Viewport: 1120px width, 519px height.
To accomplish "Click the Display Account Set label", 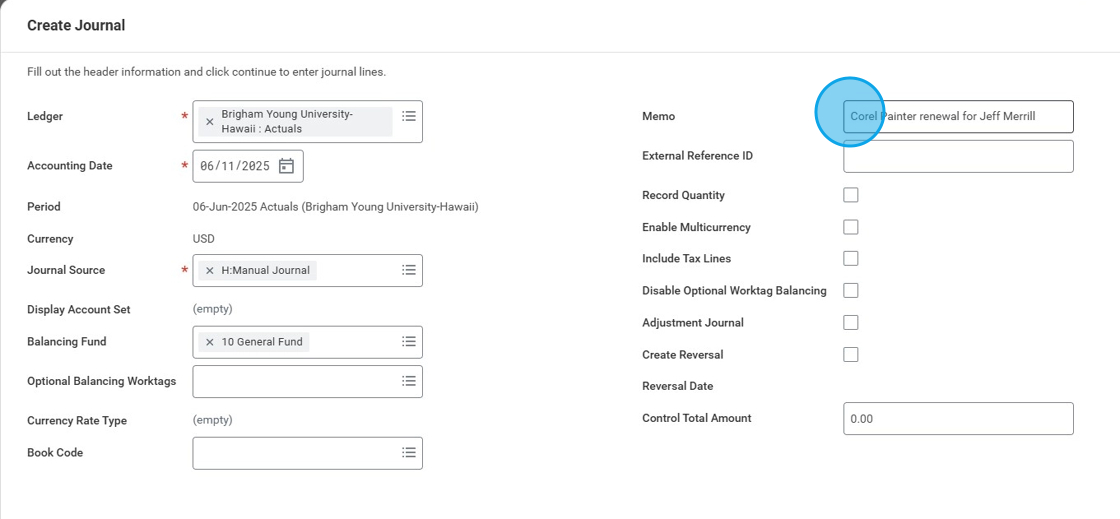I will pyautogui.click(x=79, y=310).
